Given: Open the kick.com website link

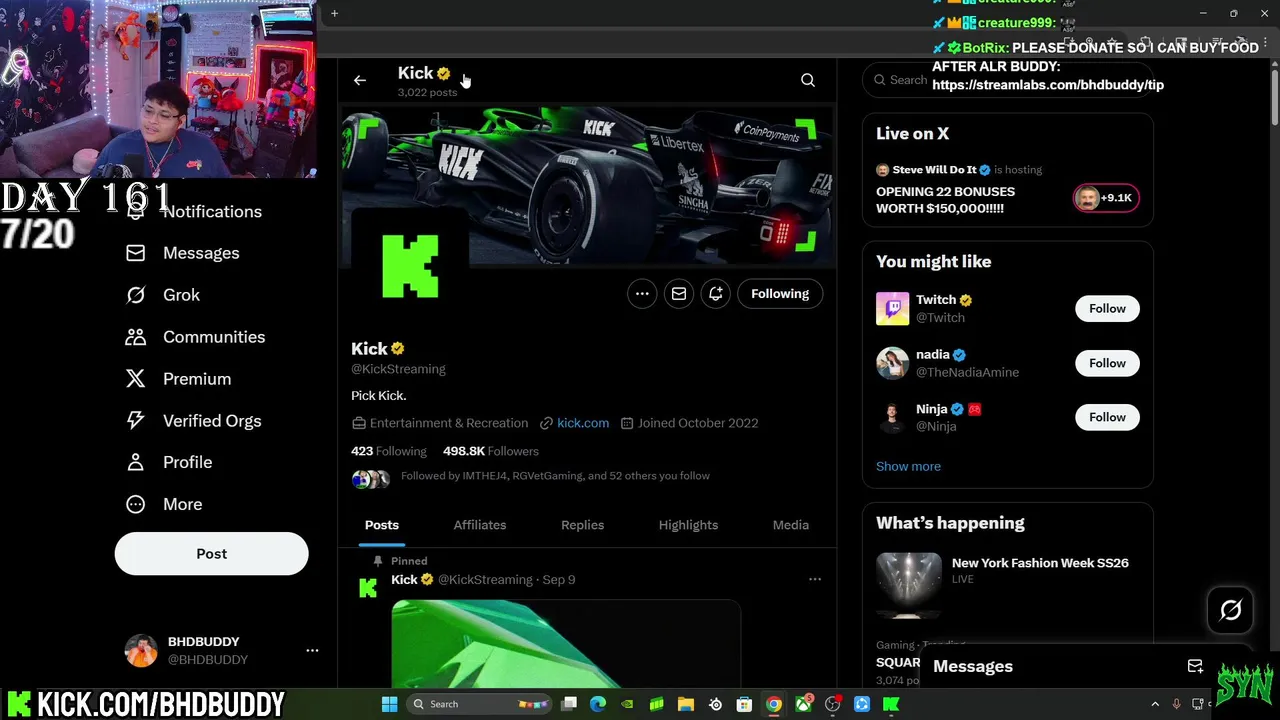Looking at the screenshot, I should click(x=583, y=423).
